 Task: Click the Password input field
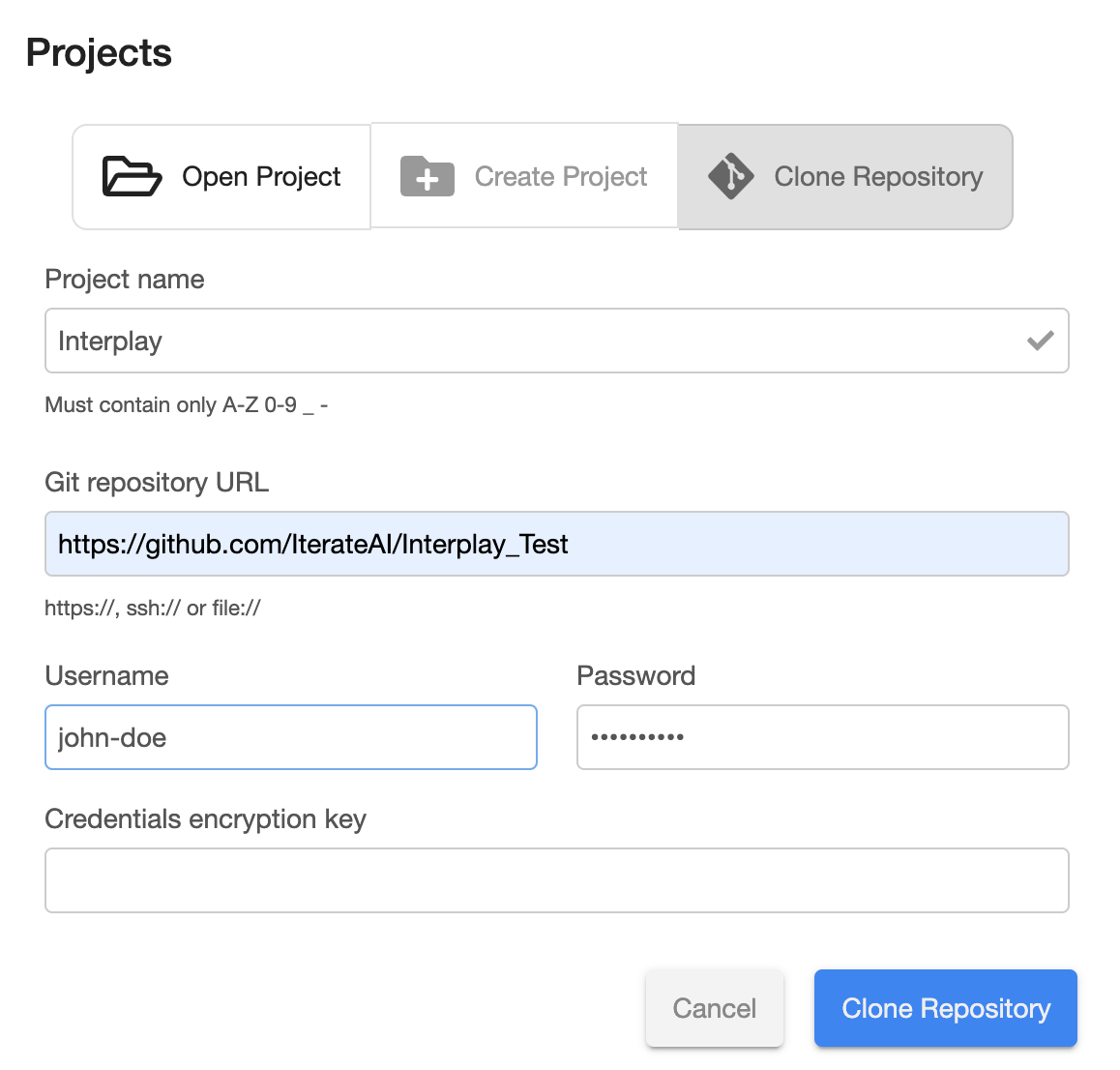point(823,737)
